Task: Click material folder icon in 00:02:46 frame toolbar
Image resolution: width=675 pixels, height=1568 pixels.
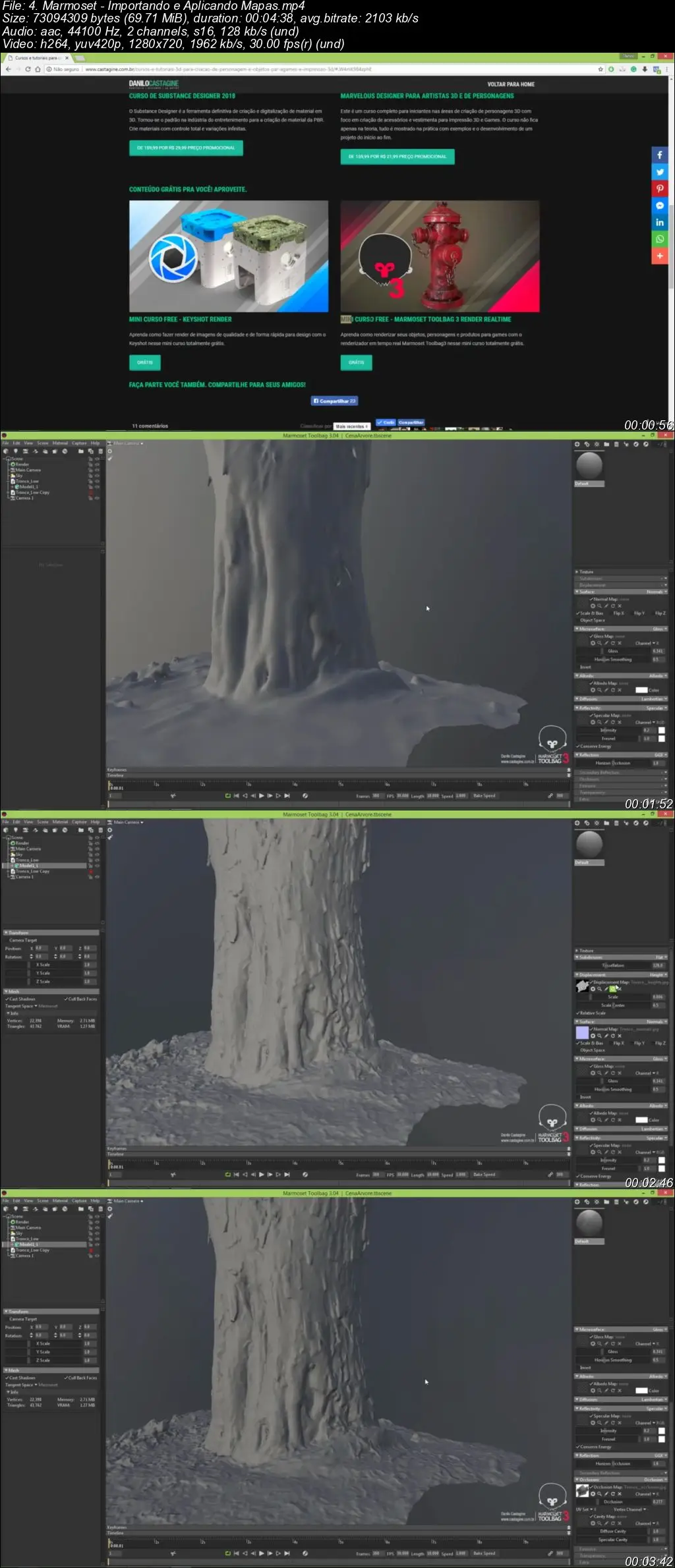Action: point(606,823)
